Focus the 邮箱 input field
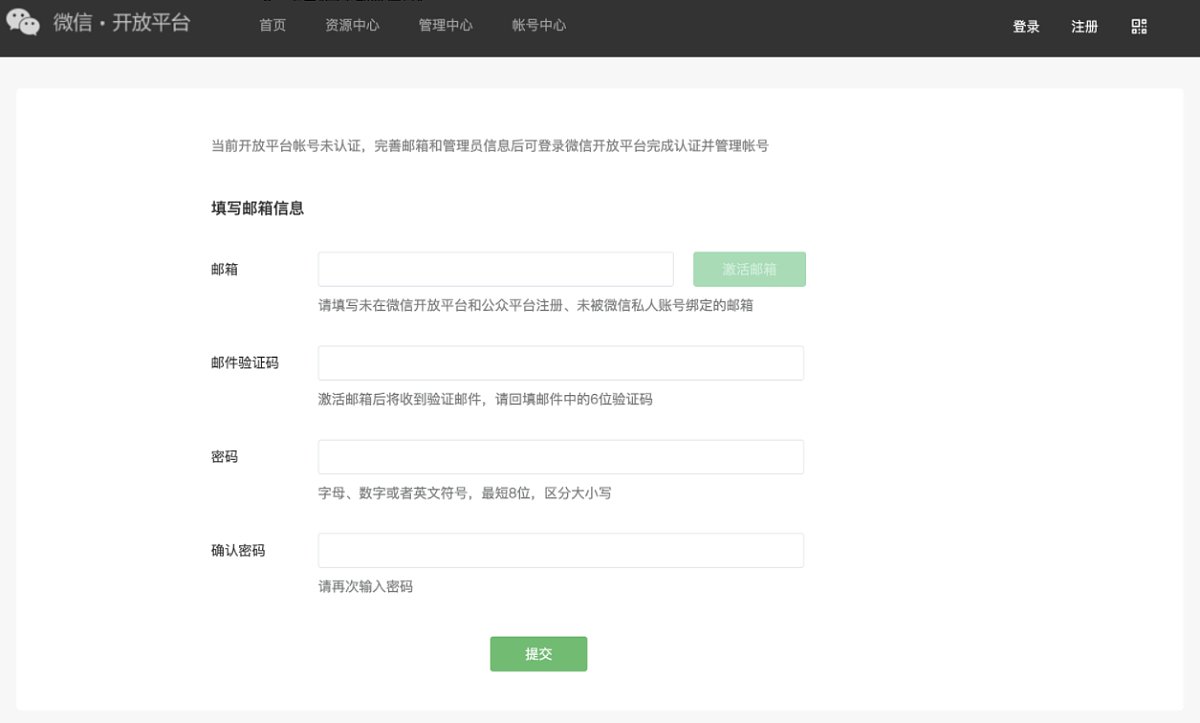Screen dimensions: 1200x723 pyautogui.click(x=496, y=269)
